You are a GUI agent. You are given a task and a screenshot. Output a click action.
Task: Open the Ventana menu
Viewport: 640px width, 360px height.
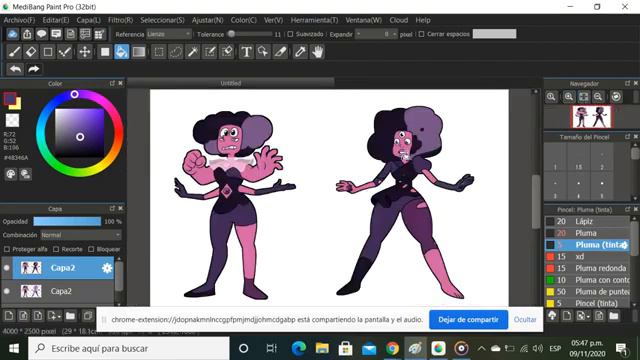tap(363, 20)
